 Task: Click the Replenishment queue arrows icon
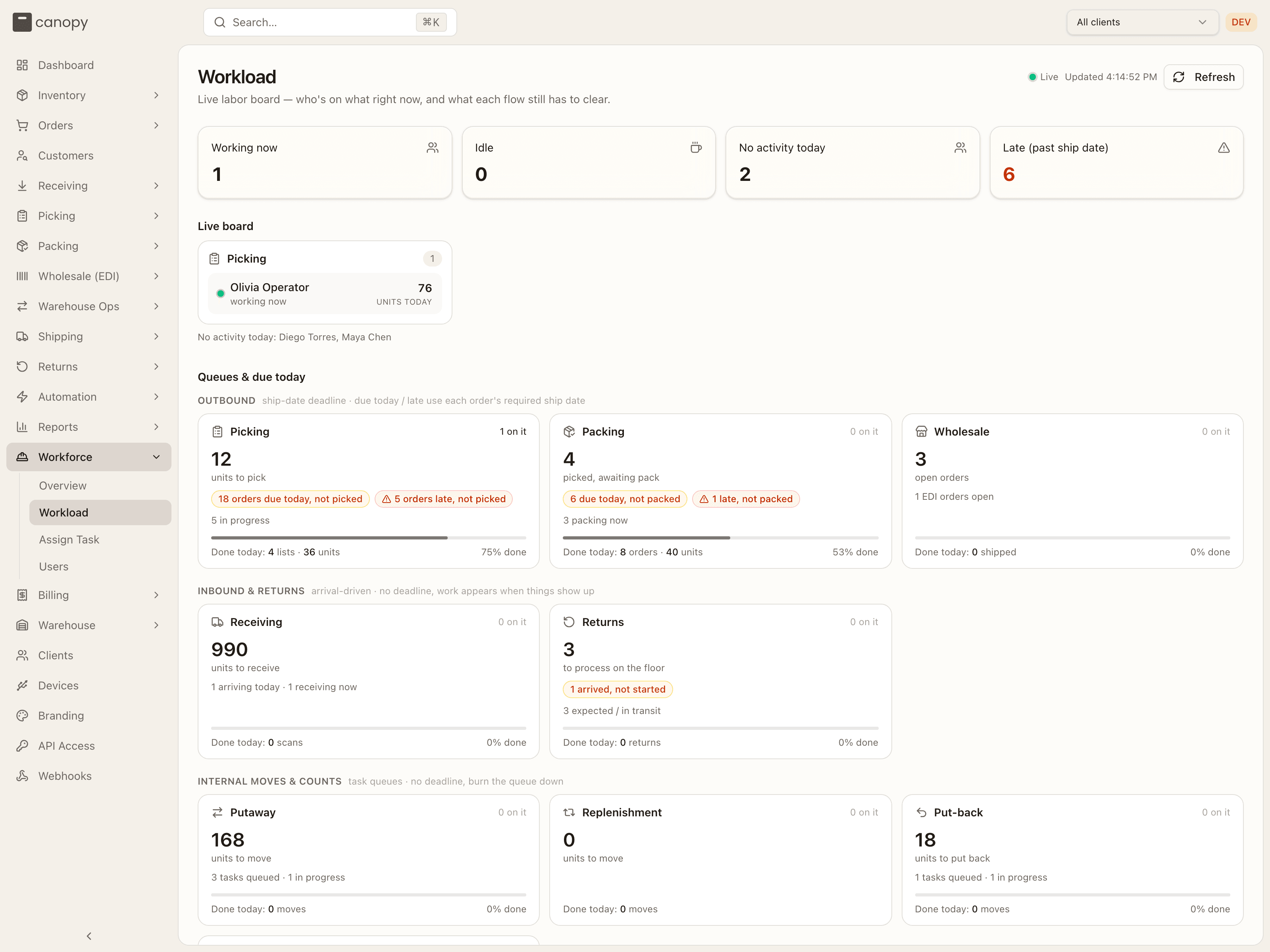point(569,812)
